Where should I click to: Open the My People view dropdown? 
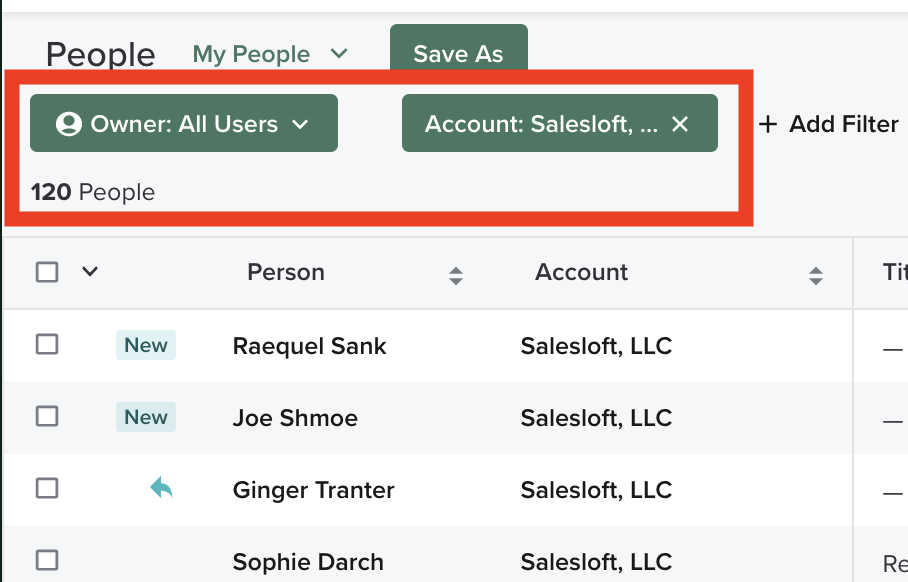(x=270, y=54)
